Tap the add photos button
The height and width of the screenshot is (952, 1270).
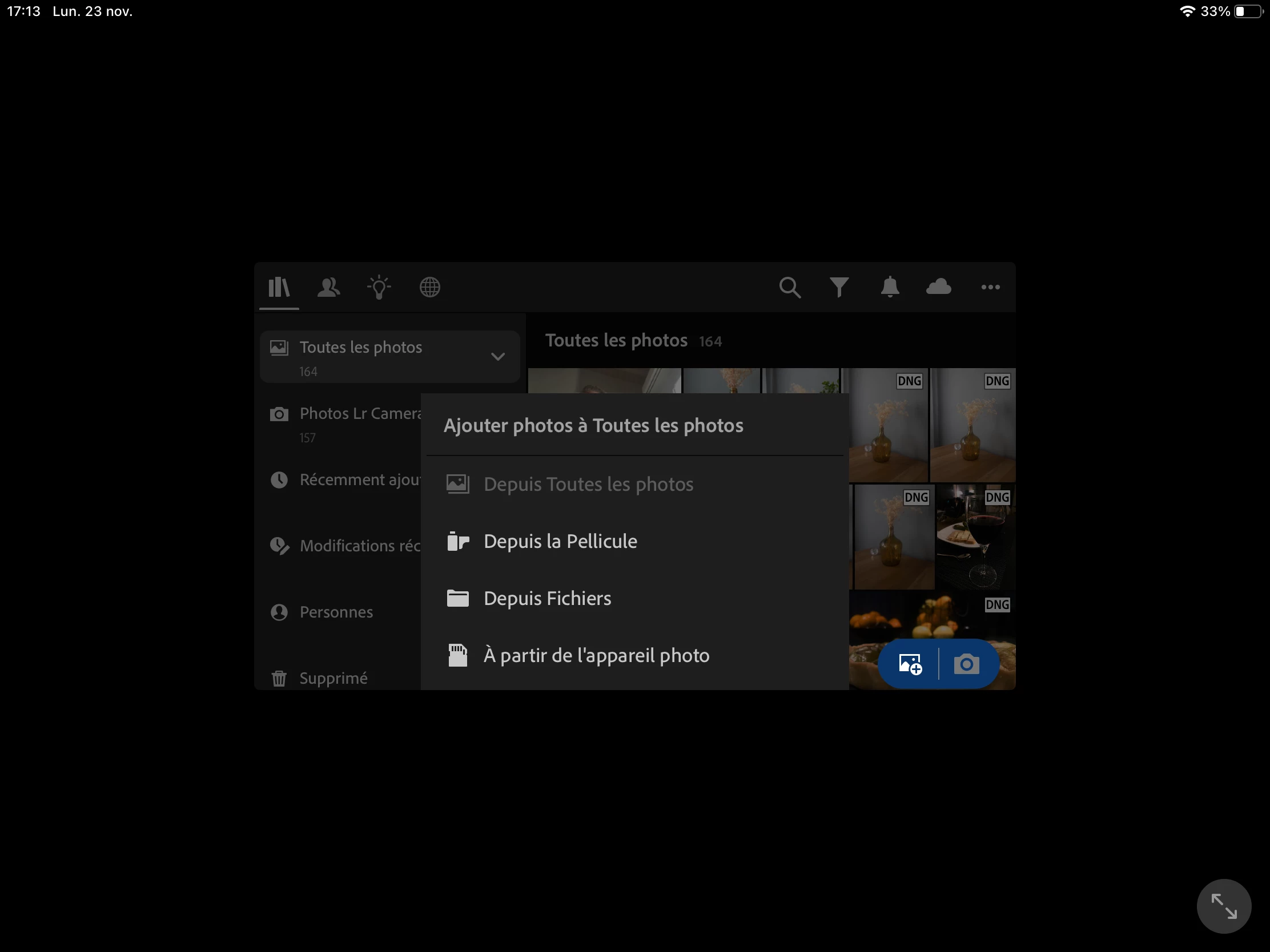pos(910,664)
